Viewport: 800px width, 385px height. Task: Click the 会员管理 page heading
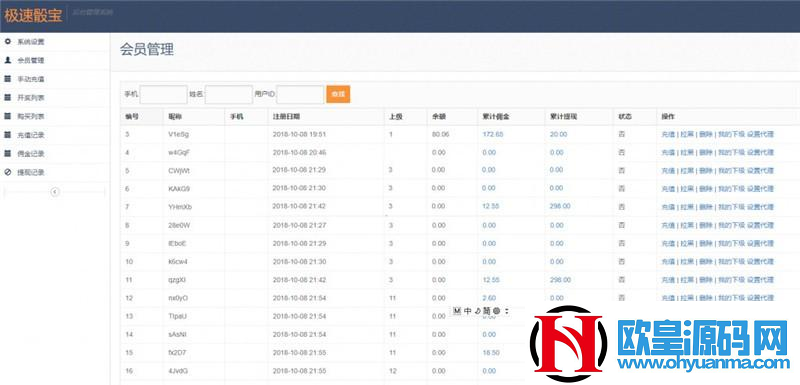coord(147,49)
